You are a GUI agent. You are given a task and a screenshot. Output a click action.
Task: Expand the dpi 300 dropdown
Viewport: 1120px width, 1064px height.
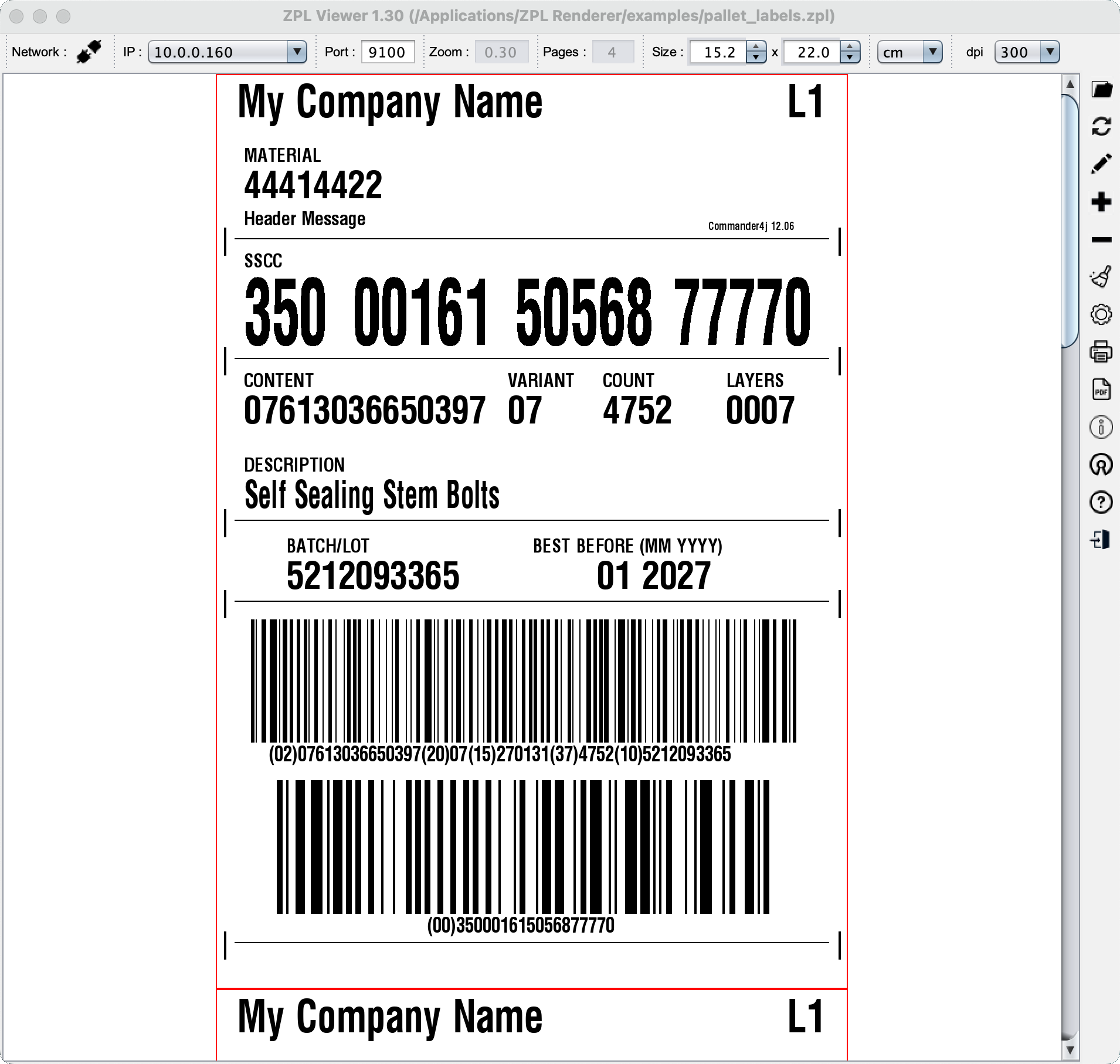pos(1049,52)
